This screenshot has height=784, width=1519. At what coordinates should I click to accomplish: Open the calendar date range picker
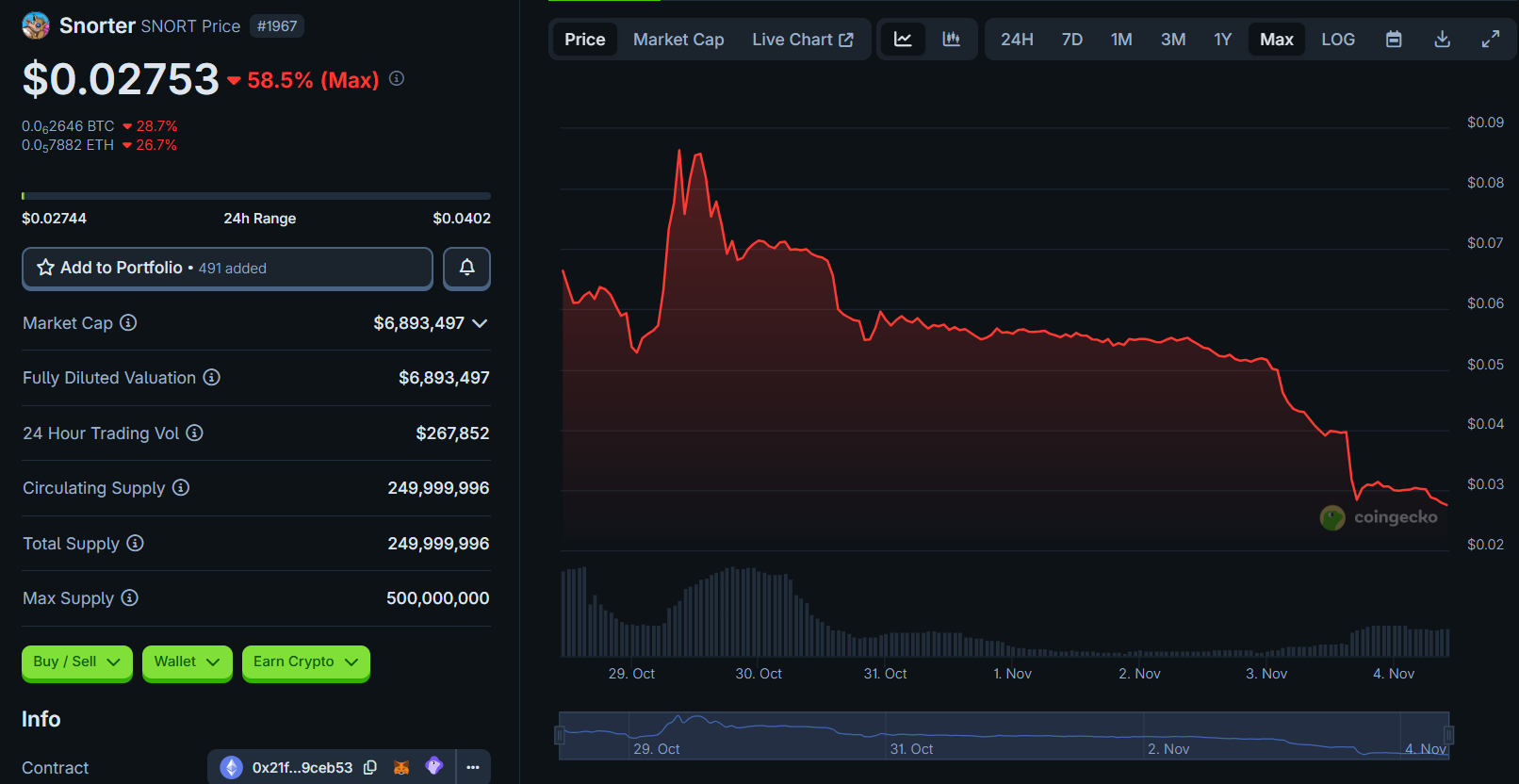coord(1394,40)
